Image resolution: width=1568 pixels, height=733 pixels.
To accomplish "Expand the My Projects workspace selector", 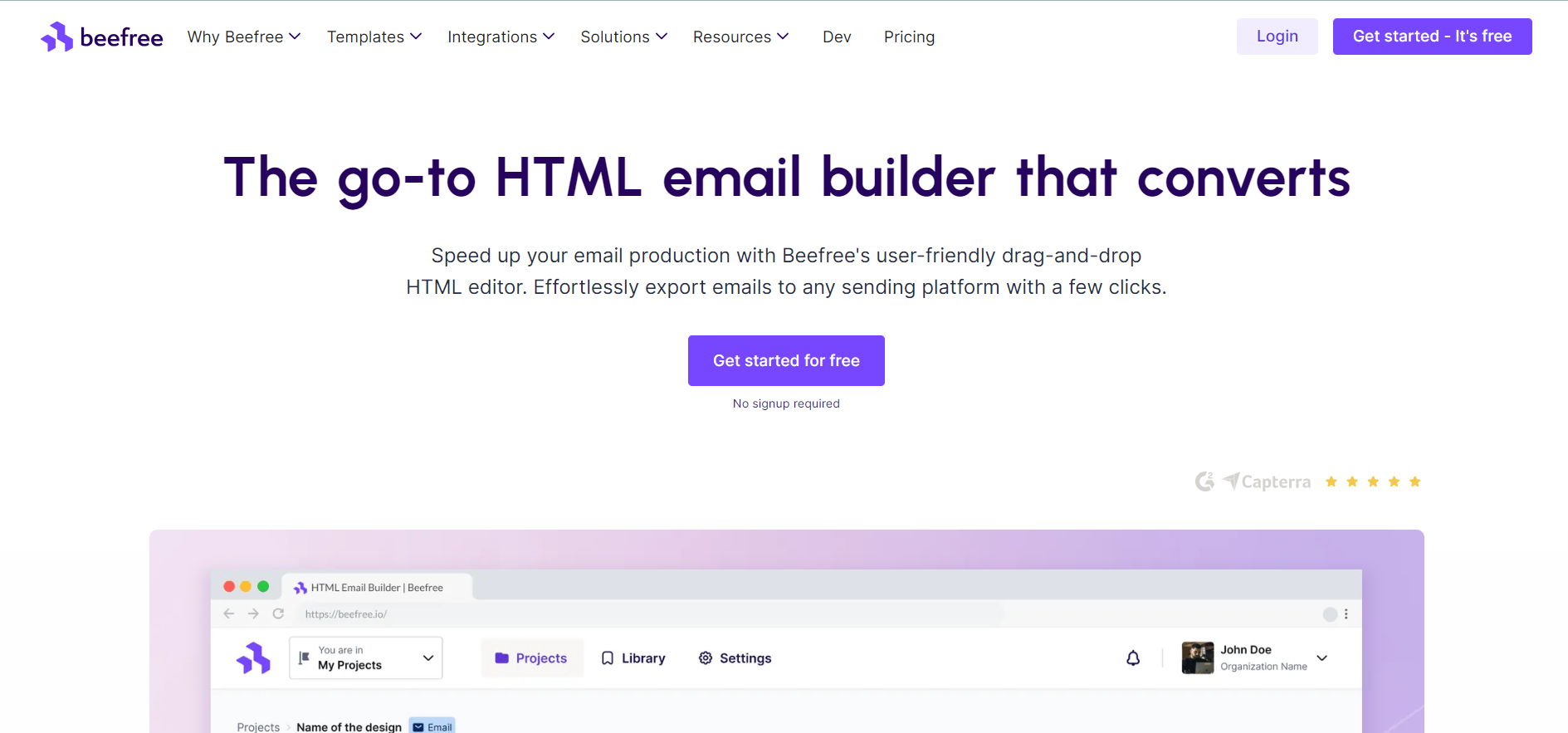I will pos(365,658).
